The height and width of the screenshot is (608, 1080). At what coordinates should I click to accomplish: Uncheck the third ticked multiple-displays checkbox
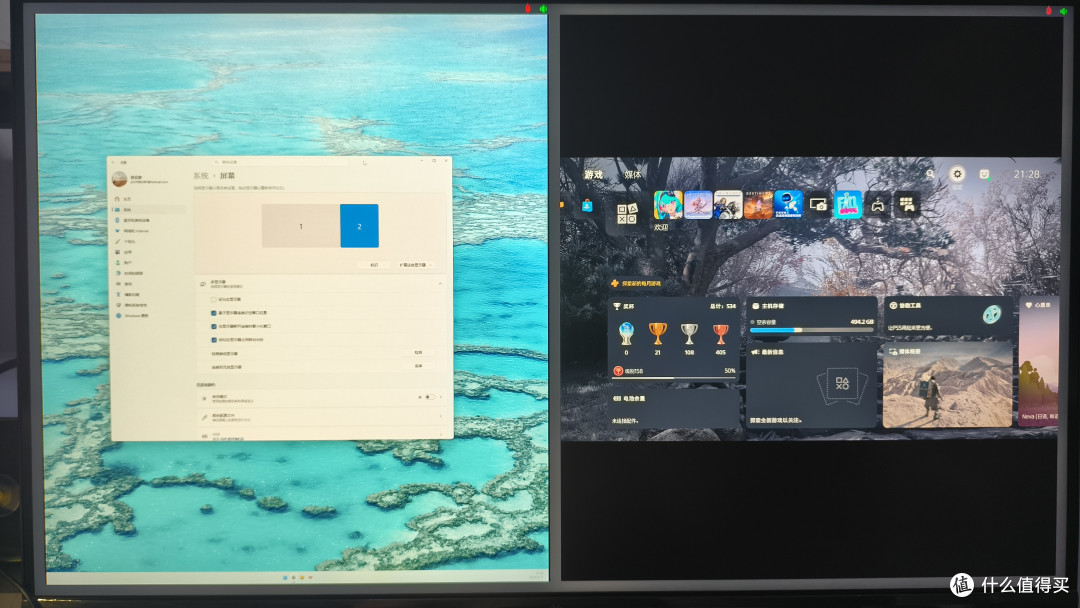(214, 339)
